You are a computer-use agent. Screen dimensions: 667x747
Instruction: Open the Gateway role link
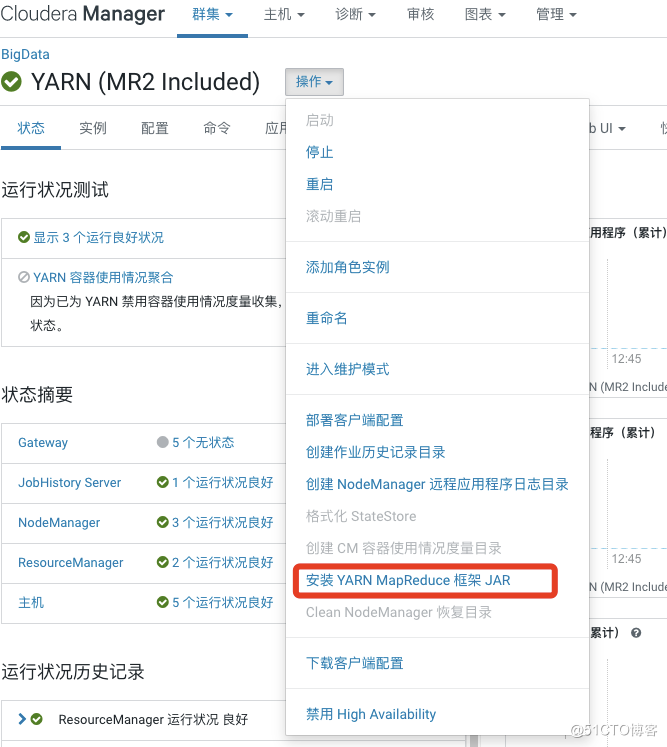43,443
